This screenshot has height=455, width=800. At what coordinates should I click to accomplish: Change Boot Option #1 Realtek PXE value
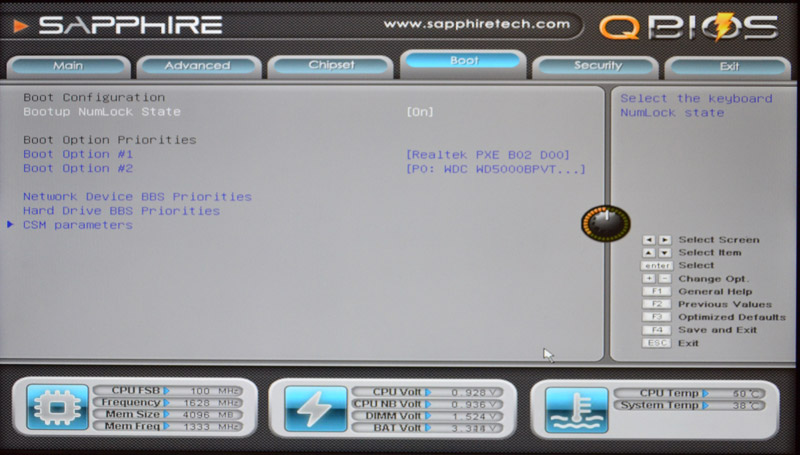click(488, 155)
